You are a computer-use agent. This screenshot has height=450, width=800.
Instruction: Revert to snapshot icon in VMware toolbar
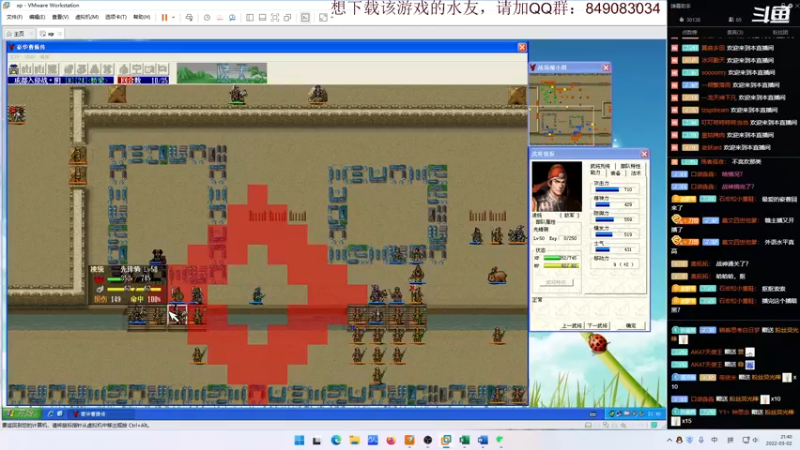click(x=220, y=17)
